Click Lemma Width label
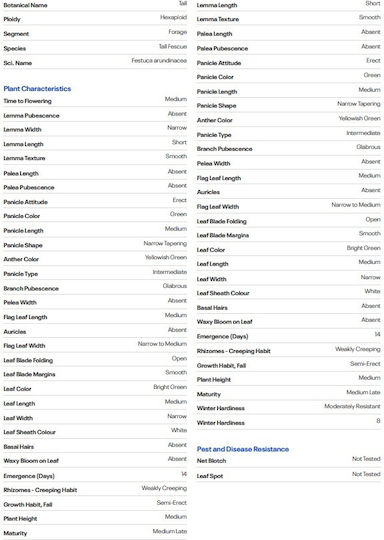384x540 pixels. click(22, 129)
